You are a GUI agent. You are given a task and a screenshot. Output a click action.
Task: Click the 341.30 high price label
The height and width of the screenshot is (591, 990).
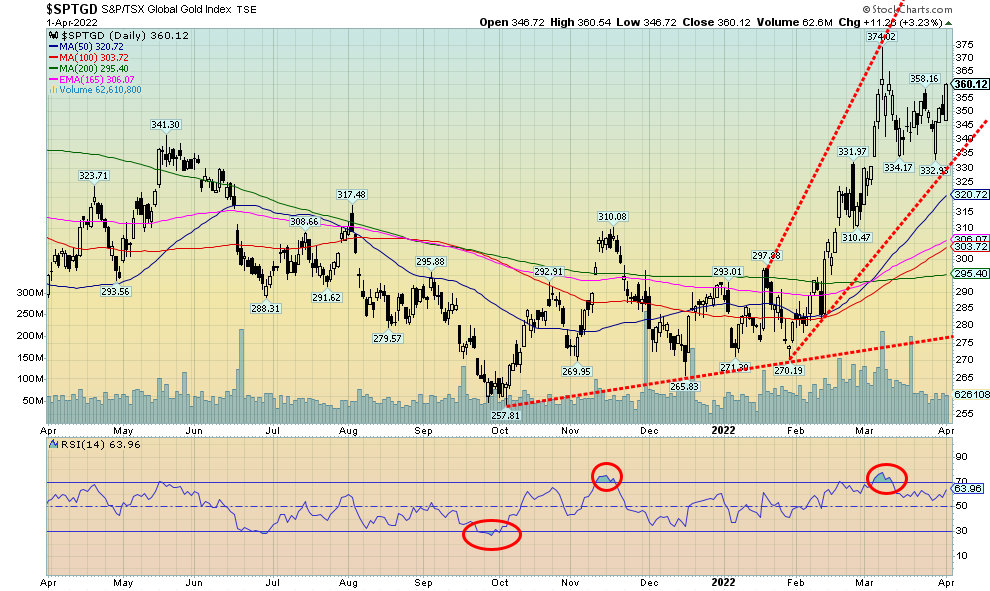point(165,125)
